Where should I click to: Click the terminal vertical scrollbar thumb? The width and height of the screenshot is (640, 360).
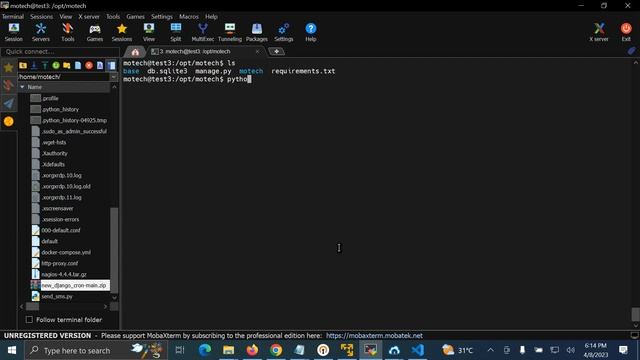pyautogui.click(x=635, y=314)
